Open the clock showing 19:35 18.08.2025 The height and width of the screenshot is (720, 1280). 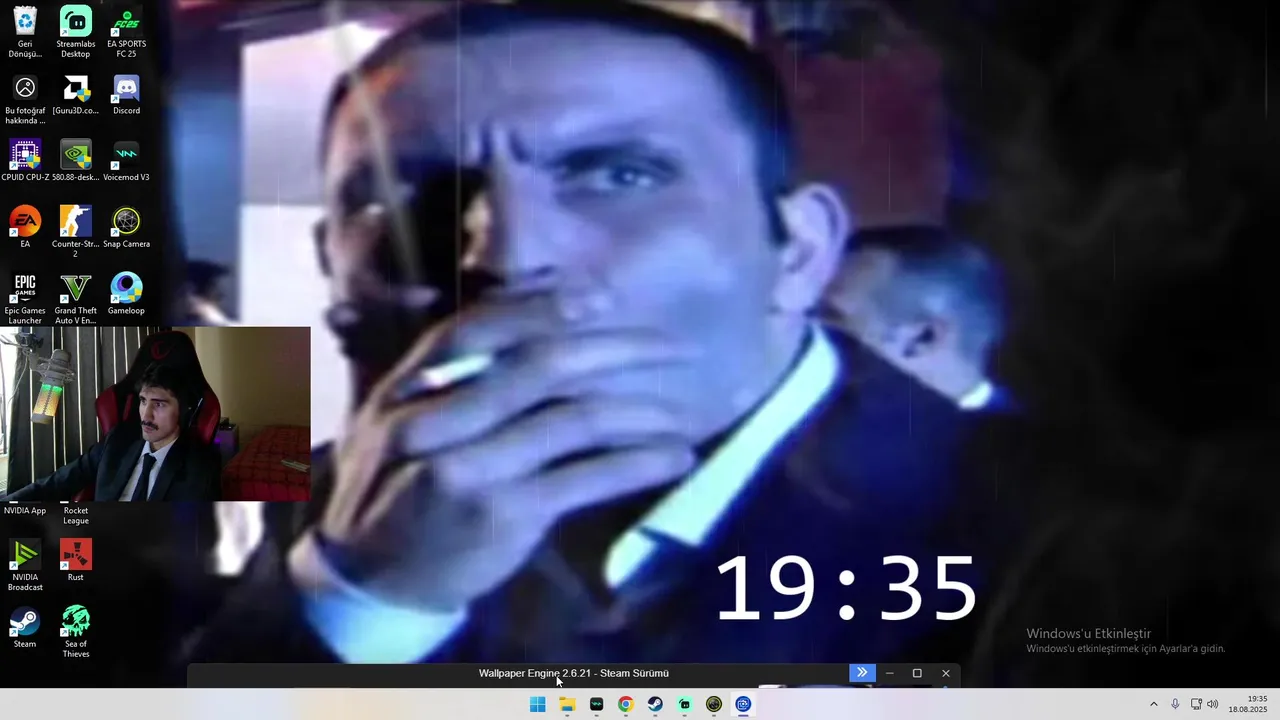pyautogui.click(x=1248, y=704)
